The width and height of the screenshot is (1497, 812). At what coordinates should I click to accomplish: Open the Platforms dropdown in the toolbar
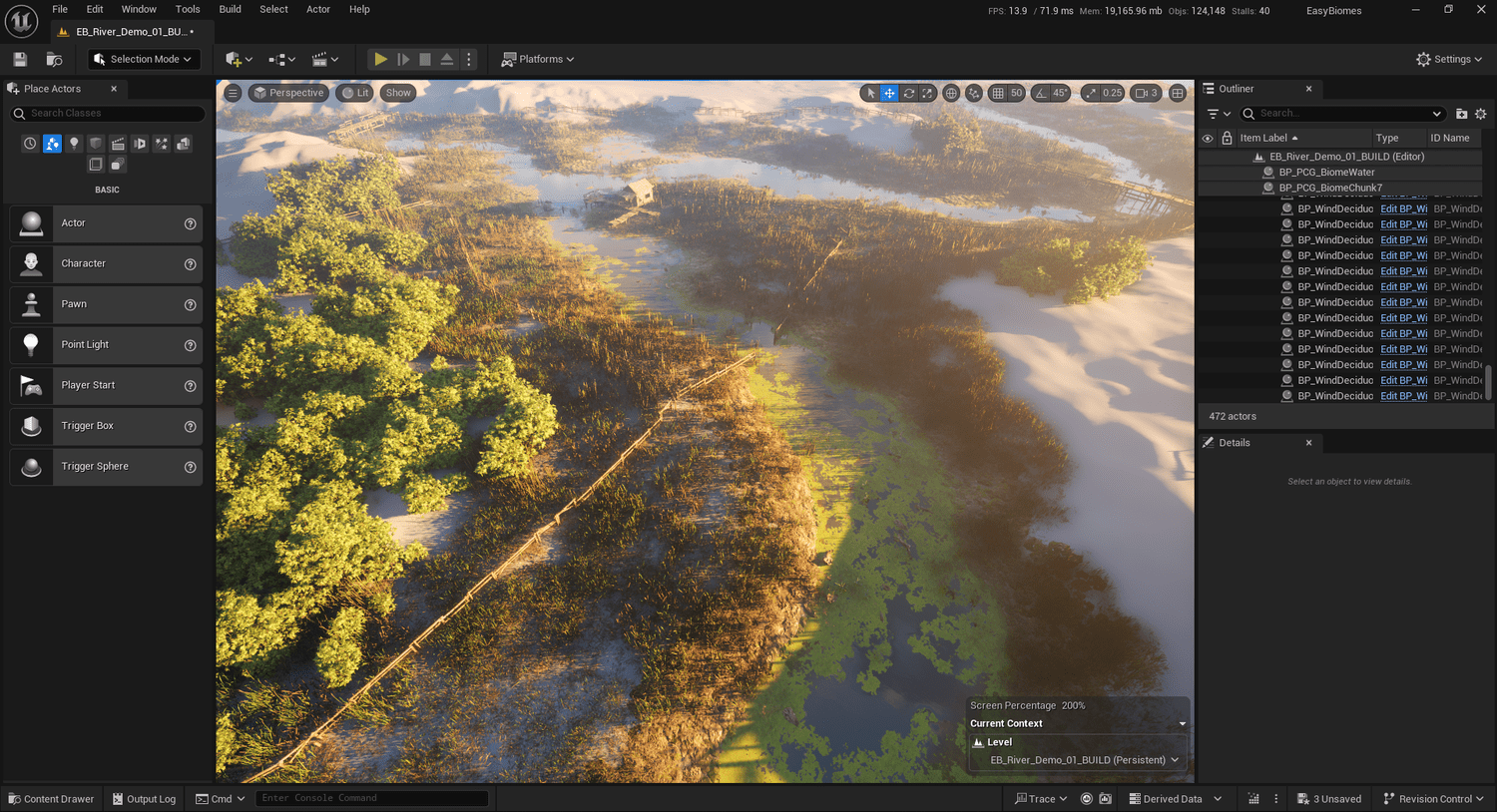(x=537, y=59)
